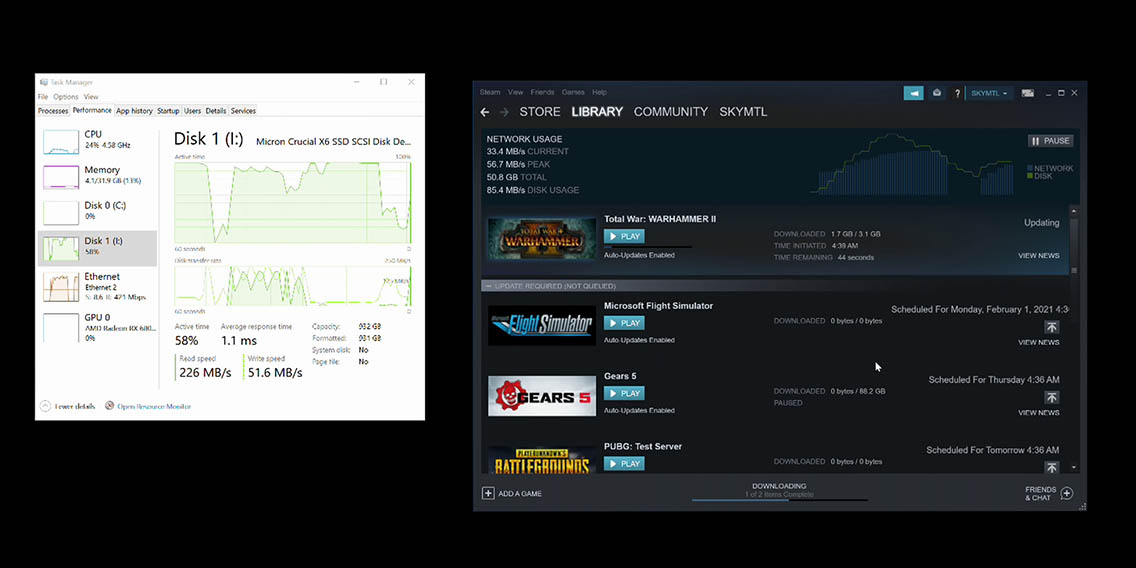Select Disk 0 (C:) in performance list
The height and width of the screenshot is (568, 1136).
[97, 212]
